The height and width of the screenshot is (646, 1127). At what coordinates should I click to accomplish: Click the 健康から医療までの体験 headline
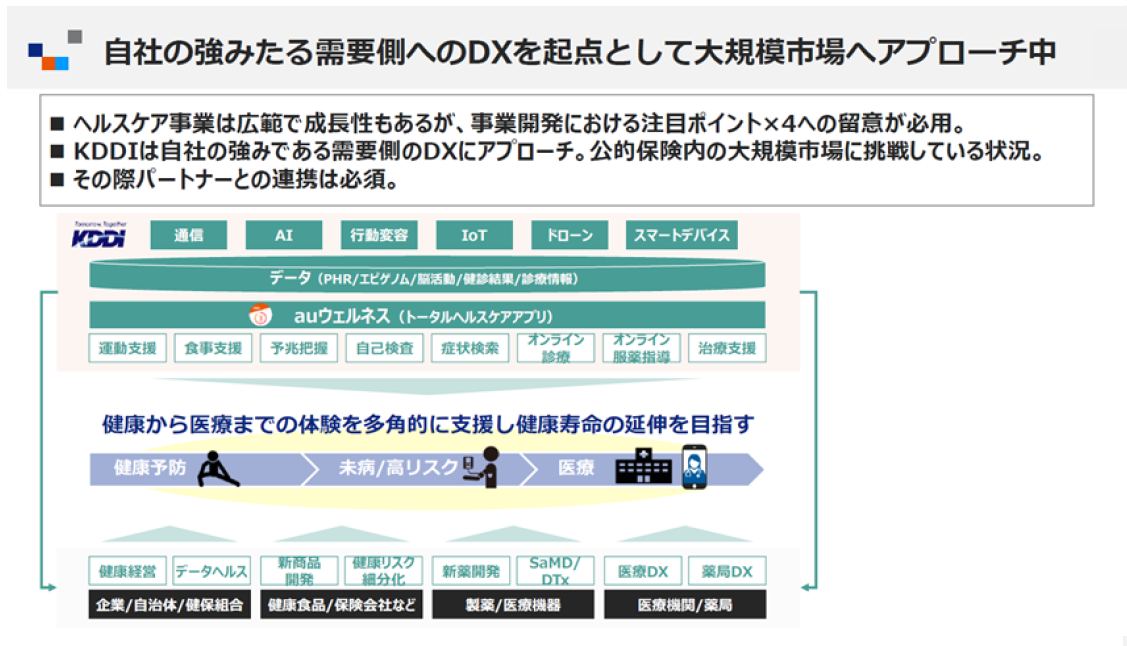pos(428,424)
